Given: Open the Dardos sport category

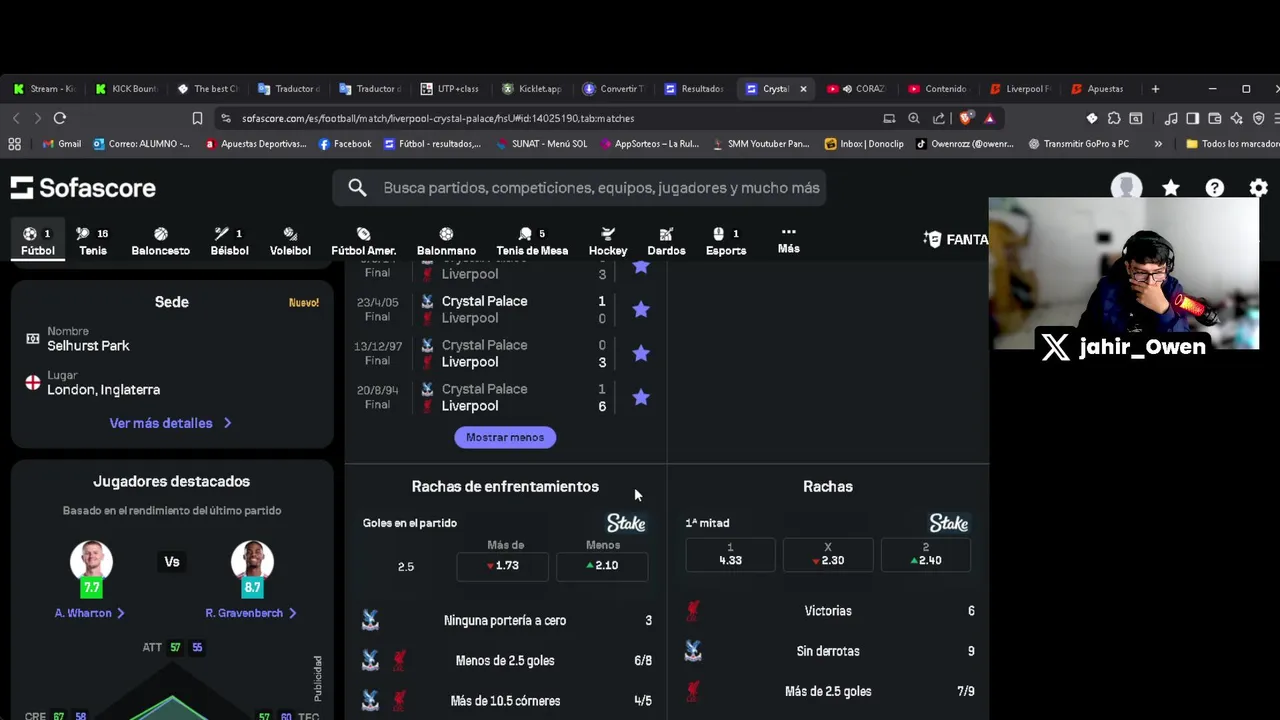Looking at the screenshot, I should pyautogui.click(x=666, y=241).
